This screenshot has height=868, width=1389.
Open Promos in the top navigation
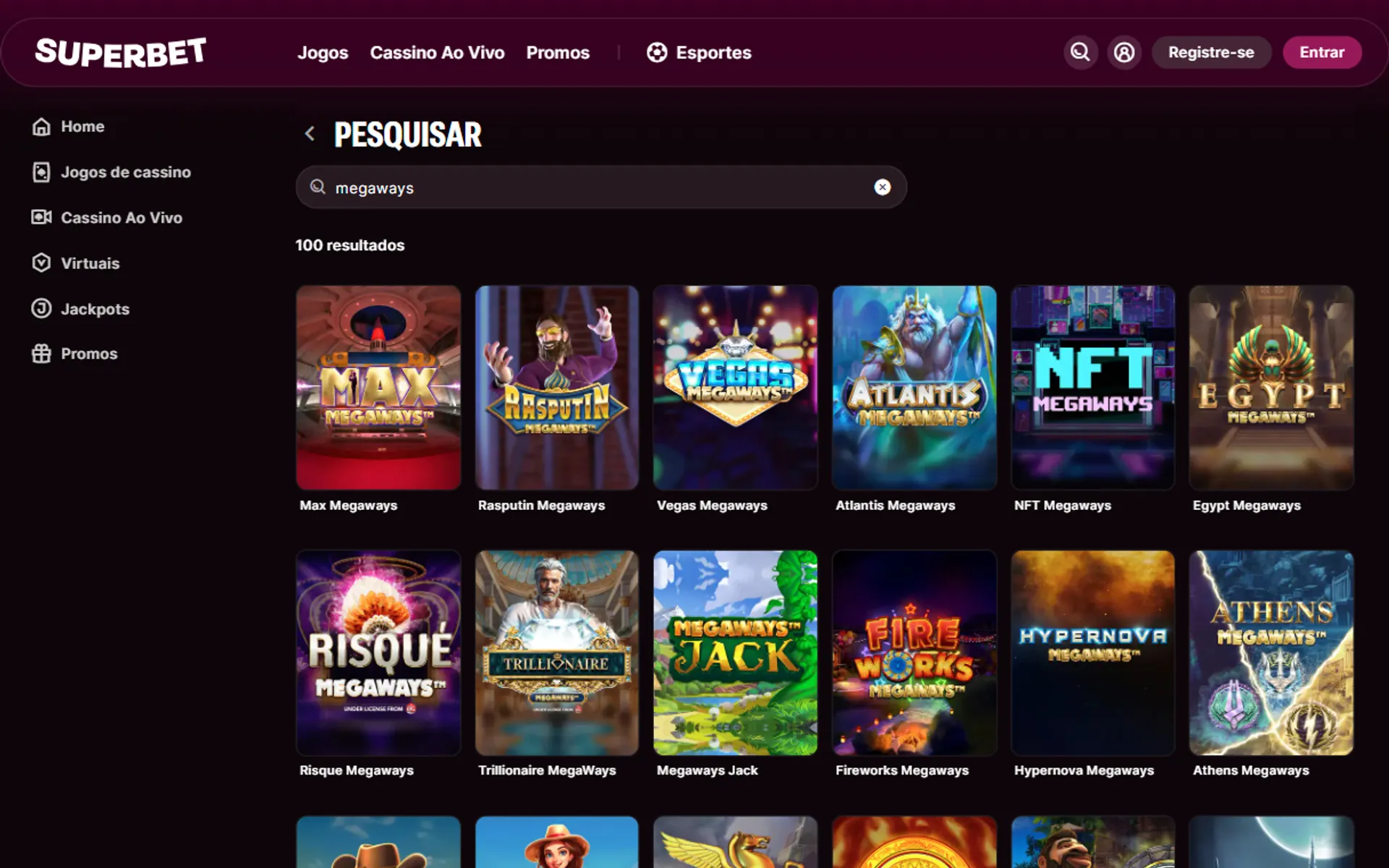[558, 53]
